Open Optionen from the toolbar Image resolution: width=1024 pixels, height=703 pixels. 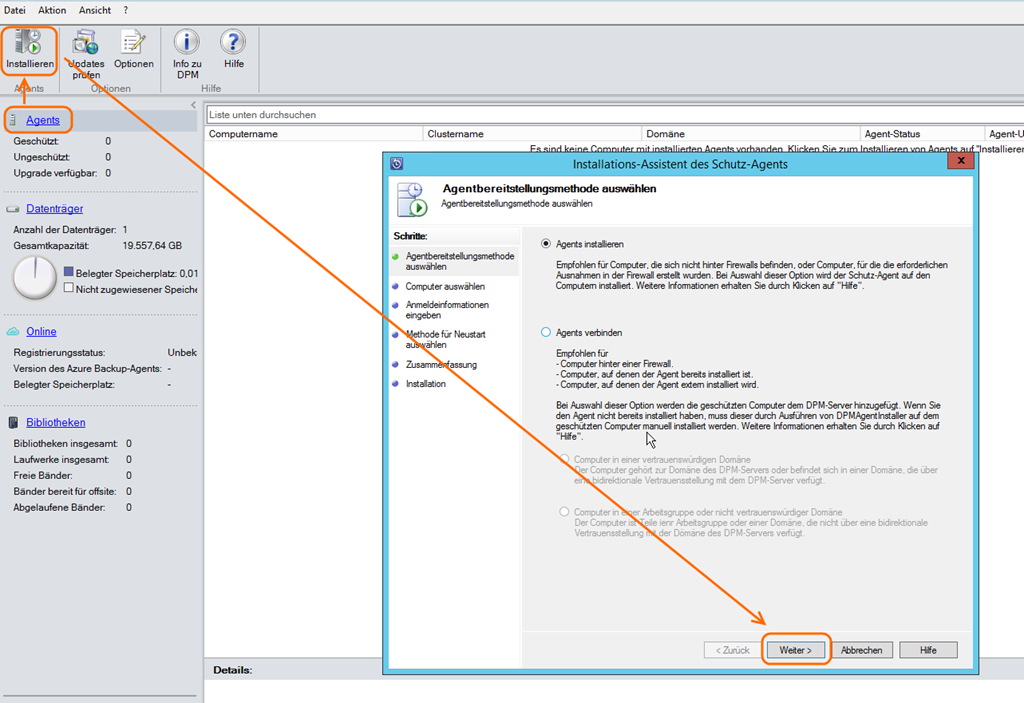(x=133, y=43)
